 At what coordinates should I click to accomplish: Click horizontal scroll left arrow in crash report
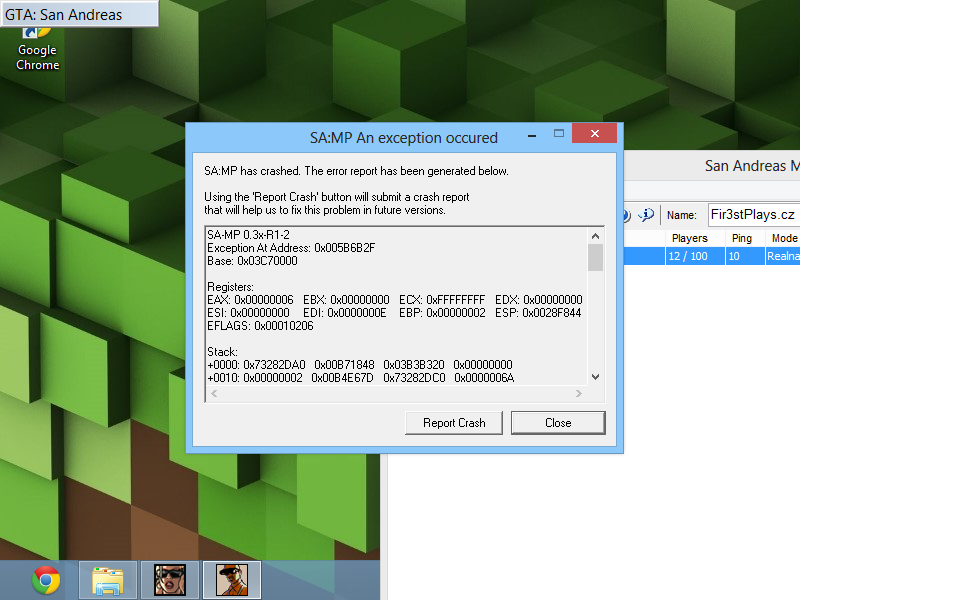click(x=214, y=394)
